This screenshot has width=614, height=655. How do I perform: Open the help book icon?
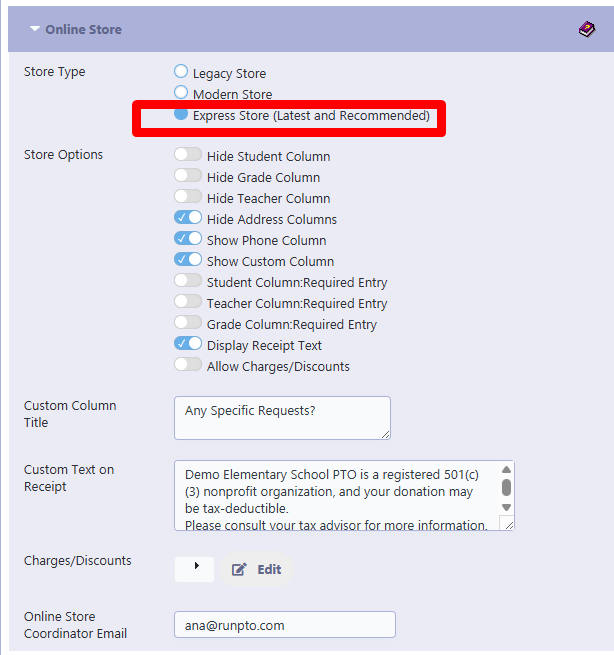pyautogui.click(x=587, y=29)
